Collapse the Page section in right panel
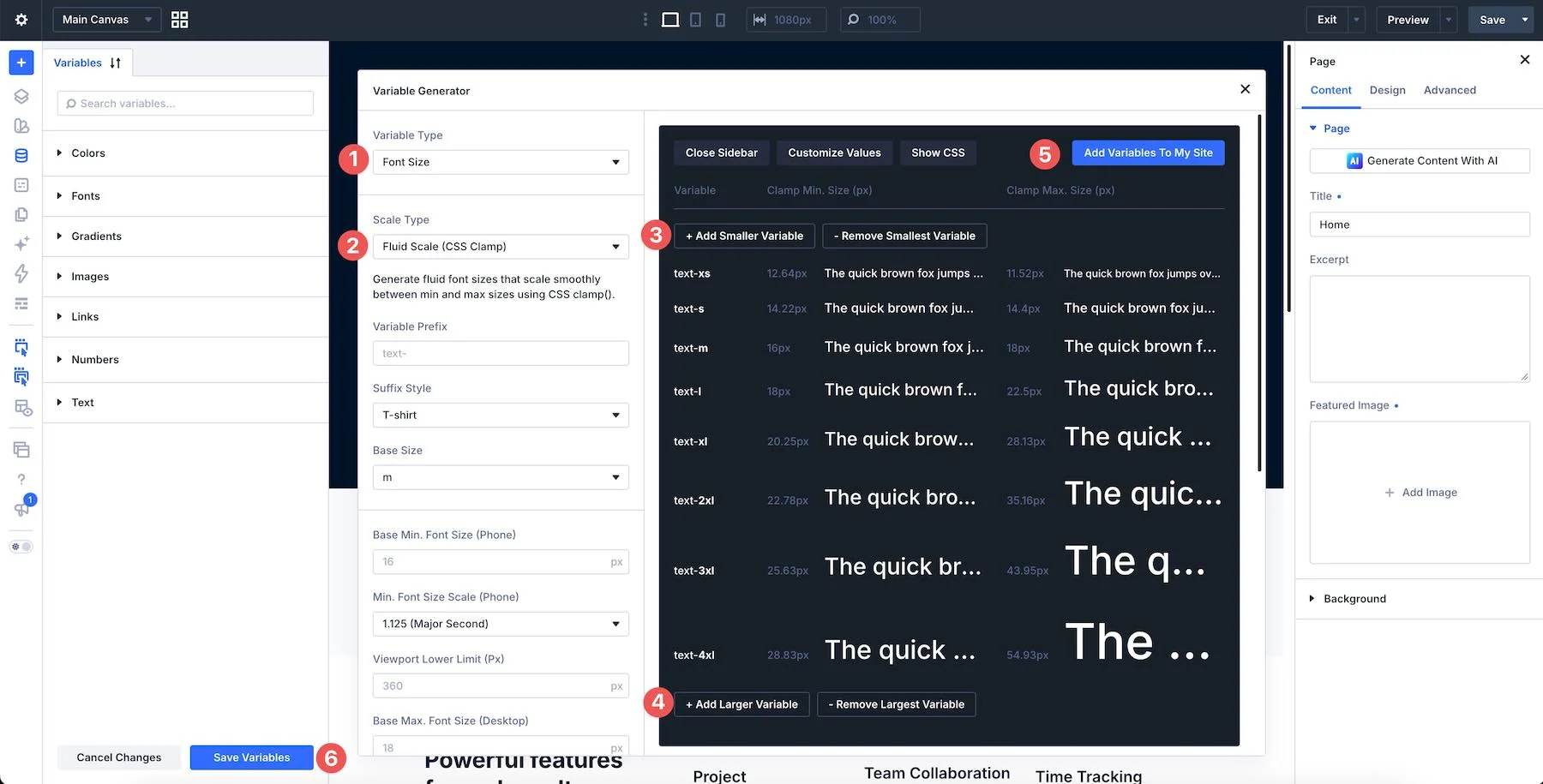The image size is (1543, 784). coord(1330,129)
